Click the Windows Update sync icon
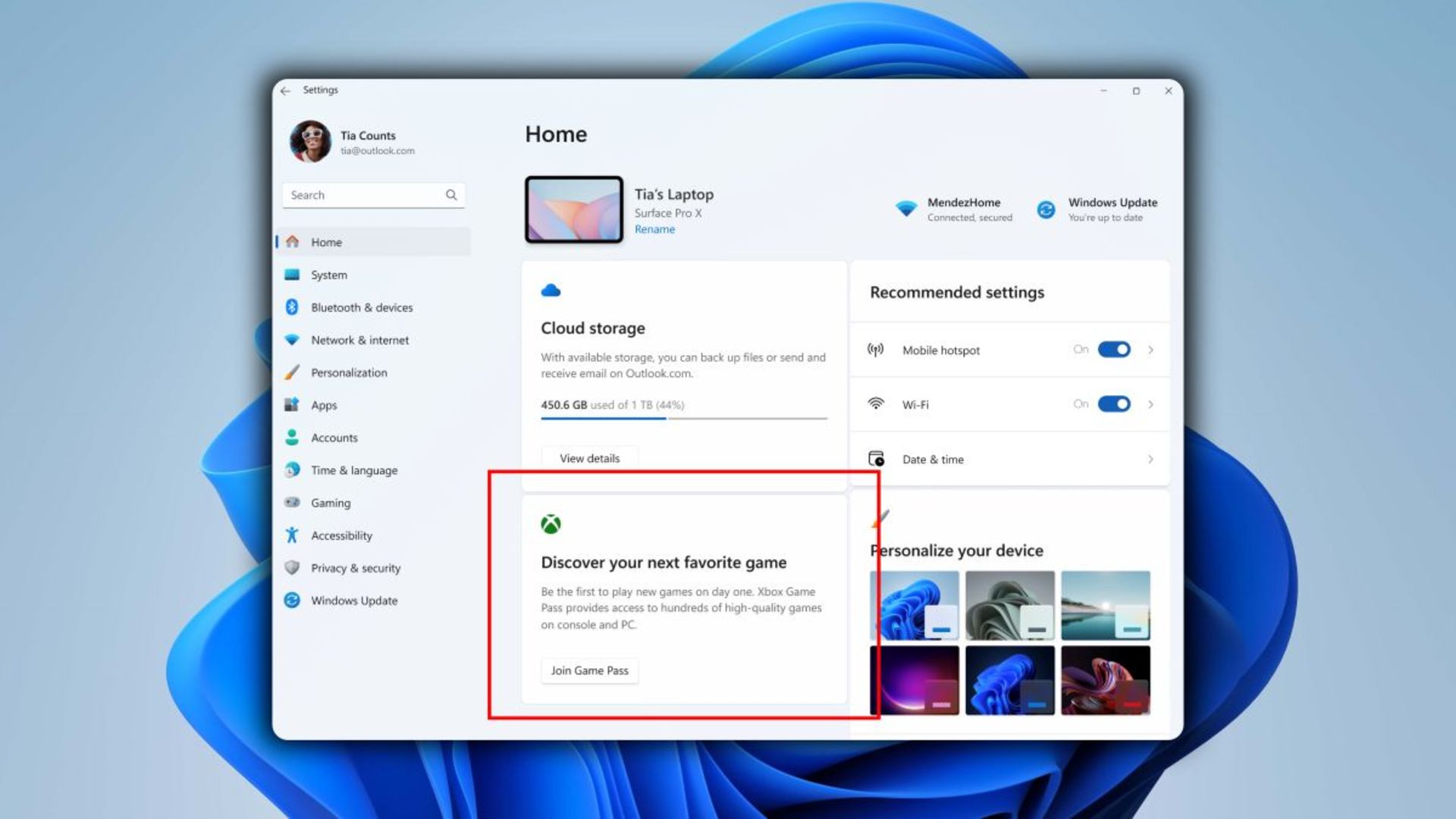The image size is (1456, 819). [x=1047, y=208]
